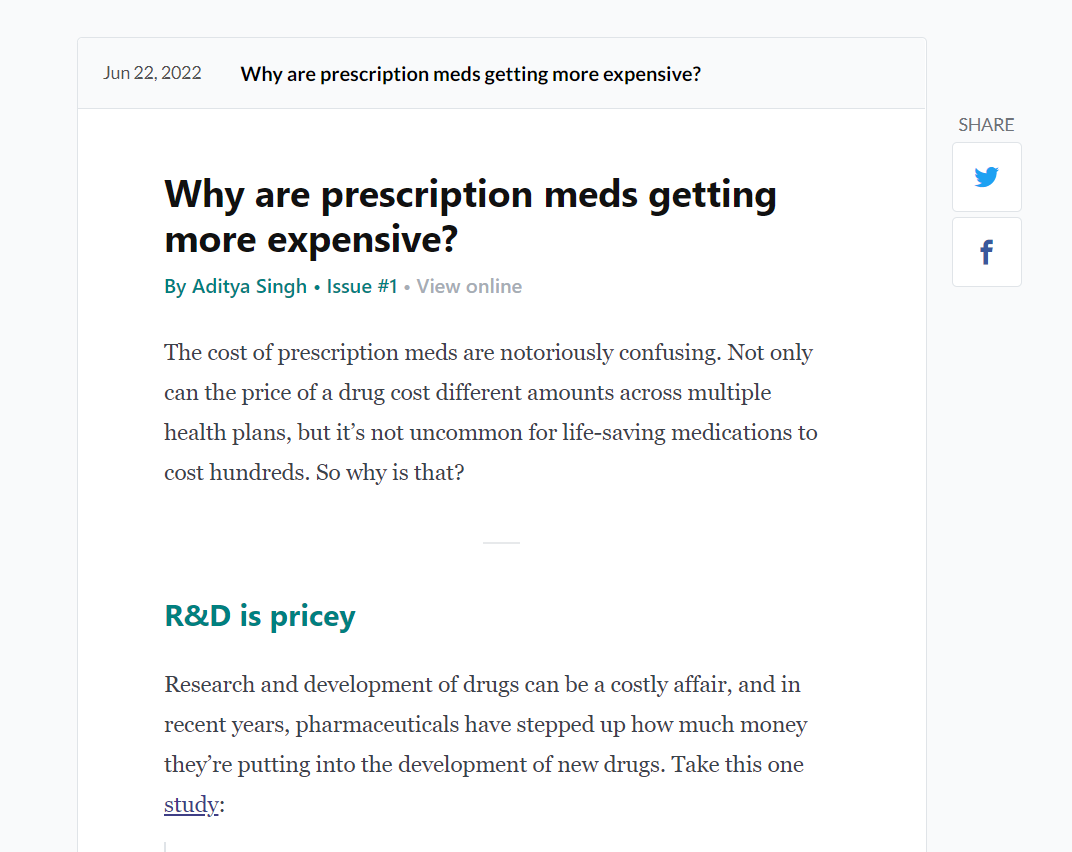Click the paragraph beginning 'Research and development'
This screenshot has width=1072, height=852.
485,745
